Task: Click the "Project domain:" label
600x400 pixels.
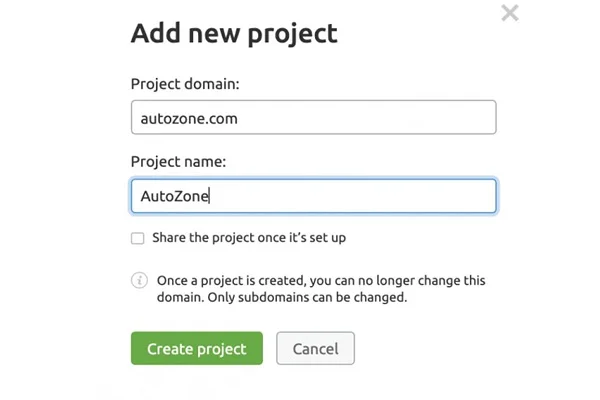Action: coord(185,83)
